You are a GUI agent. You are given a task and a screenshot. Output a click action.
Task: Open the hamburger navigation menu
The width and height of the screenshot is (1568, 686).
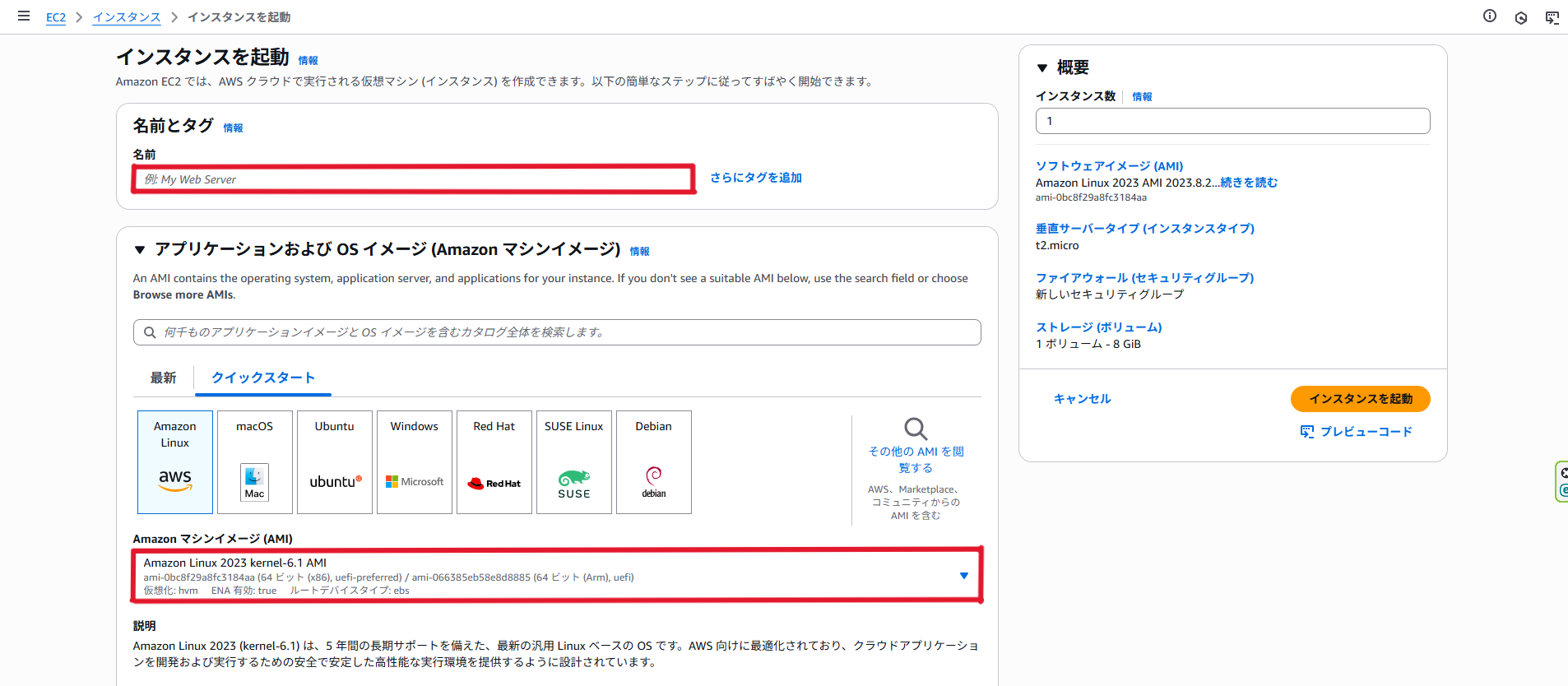point(24,16)
